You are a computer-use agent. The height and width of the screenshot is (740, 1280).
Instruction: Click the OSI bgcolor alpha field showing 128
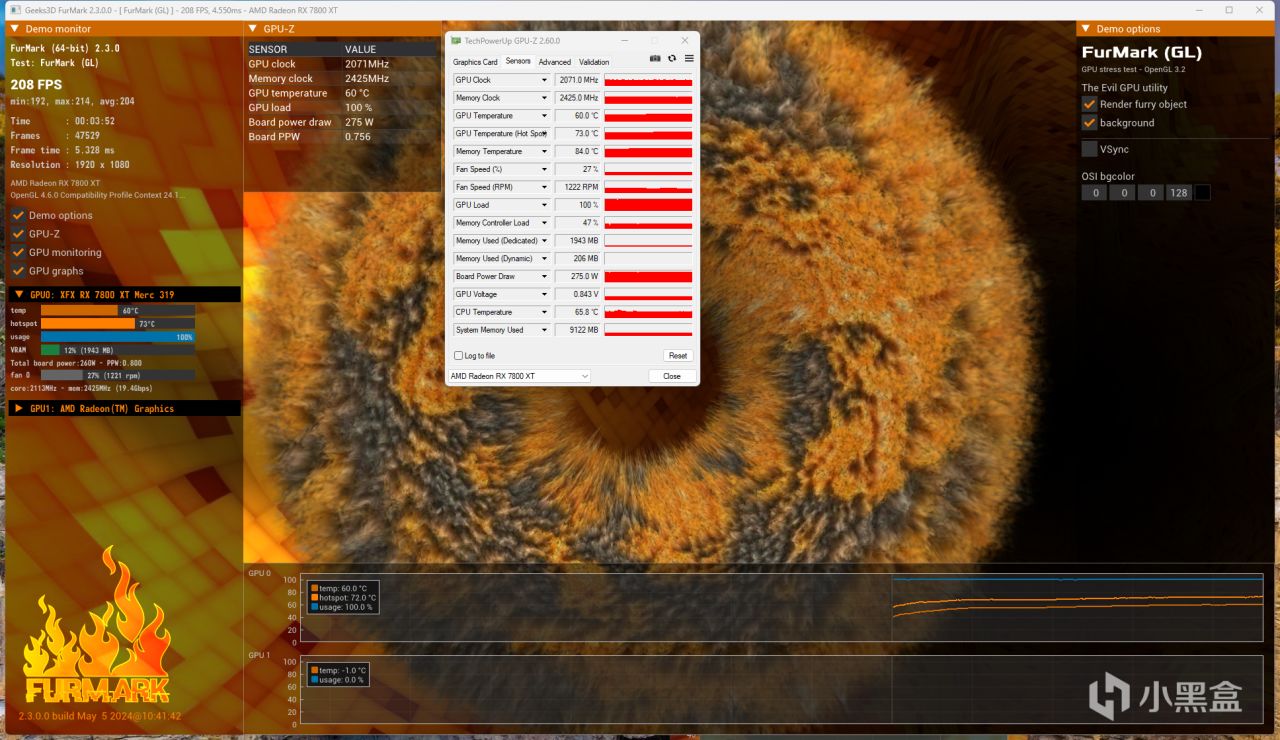[x=1179, y=193]
